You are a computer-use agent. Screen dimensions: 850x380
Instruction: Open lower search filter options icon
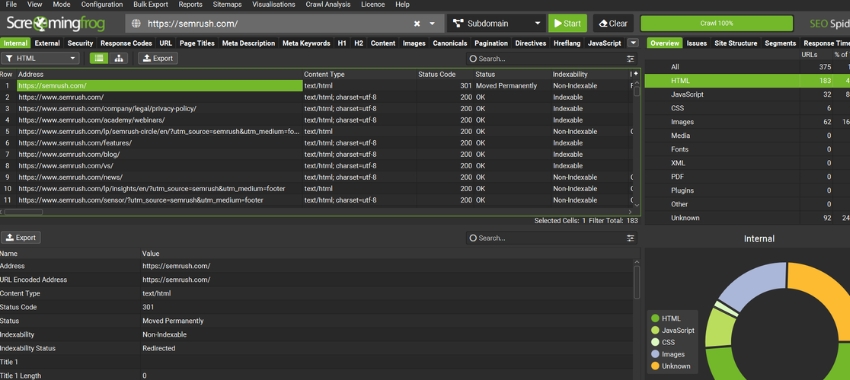click(630, 238)
